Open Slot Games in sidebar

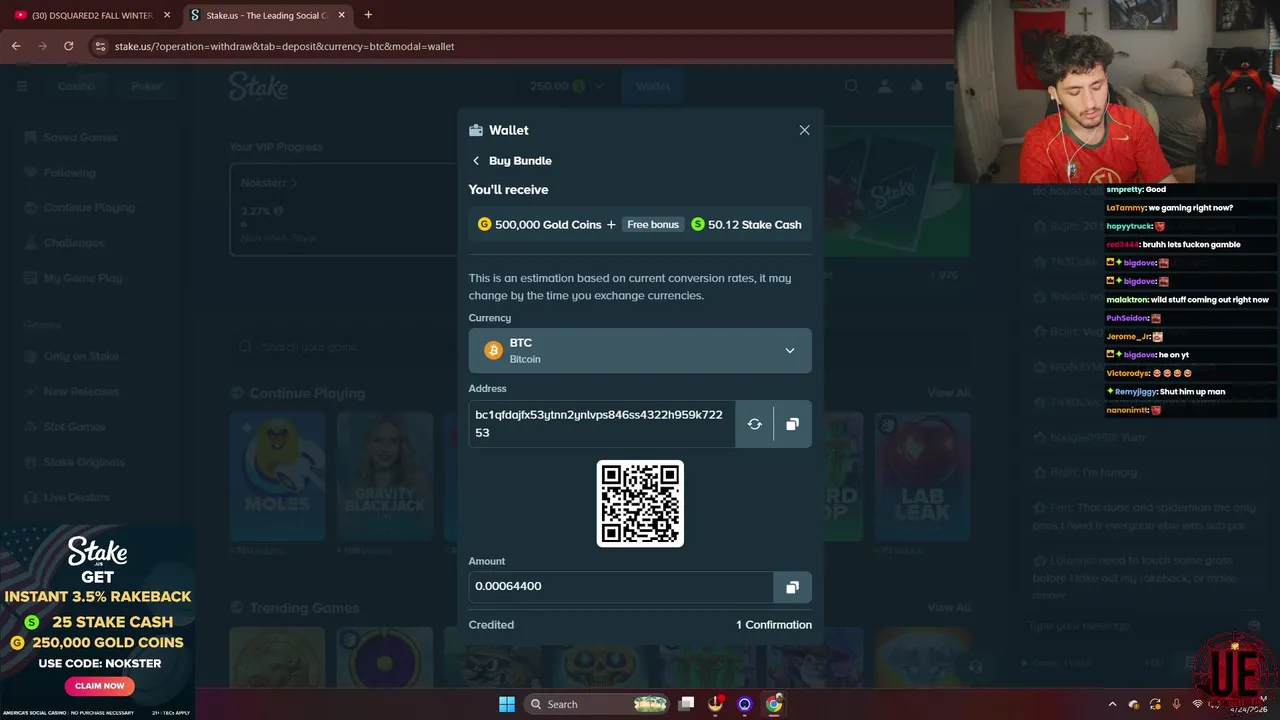click(x=74, y=427)
